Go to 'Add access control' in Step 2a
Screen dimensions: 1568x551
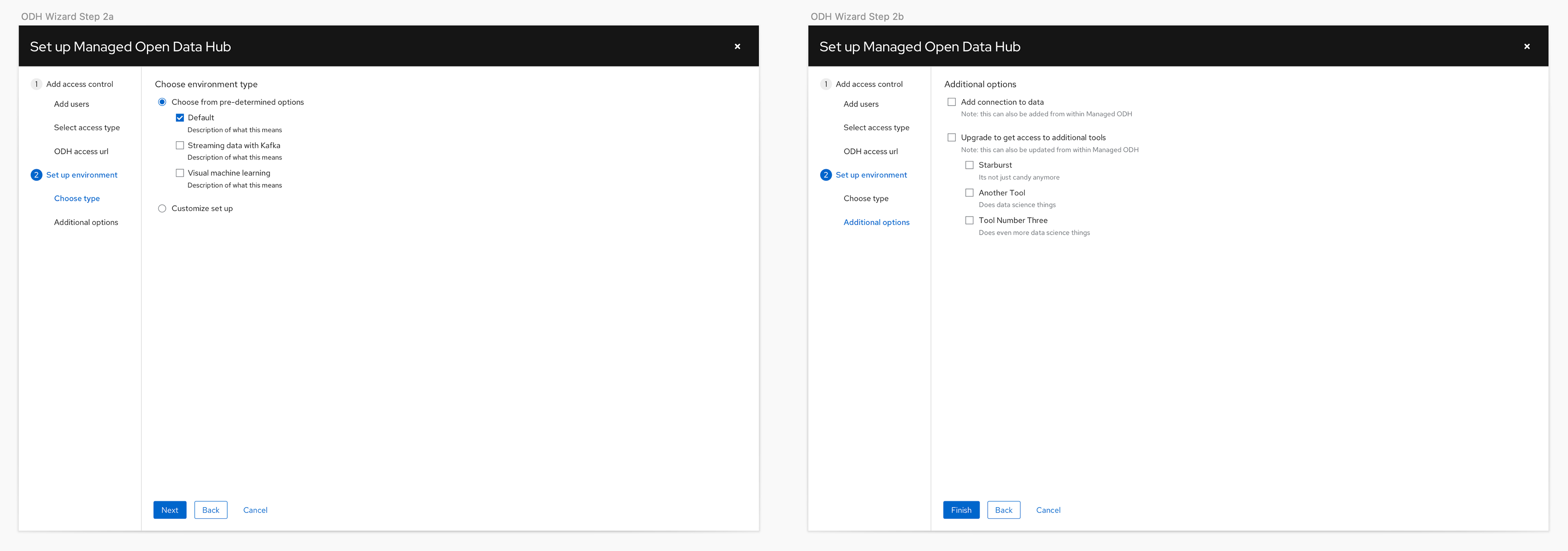click(x=80, y=84)
